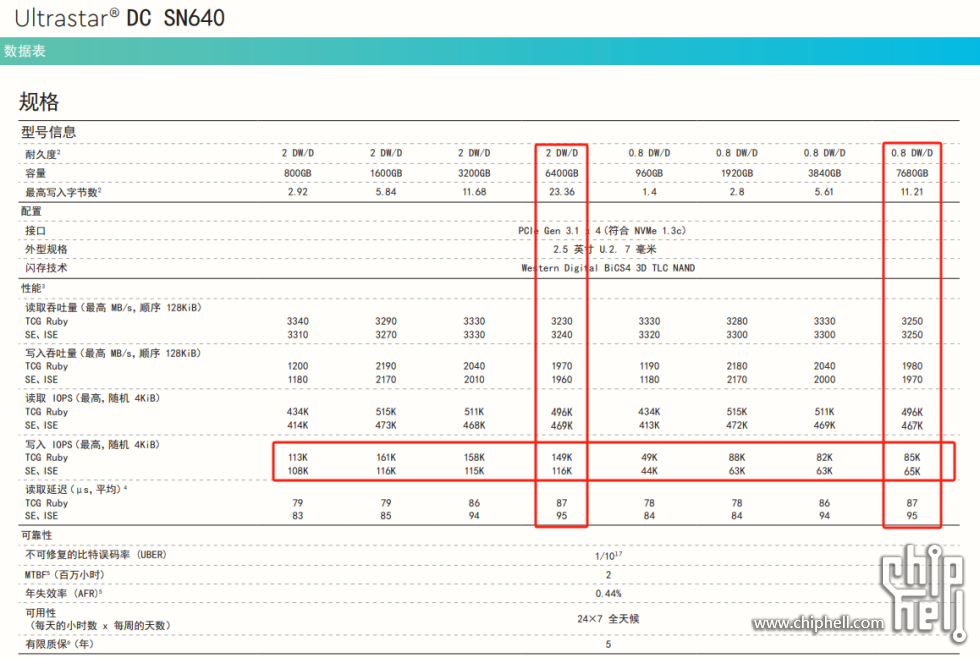Click the 耐久度 row label

click(42, 154)
